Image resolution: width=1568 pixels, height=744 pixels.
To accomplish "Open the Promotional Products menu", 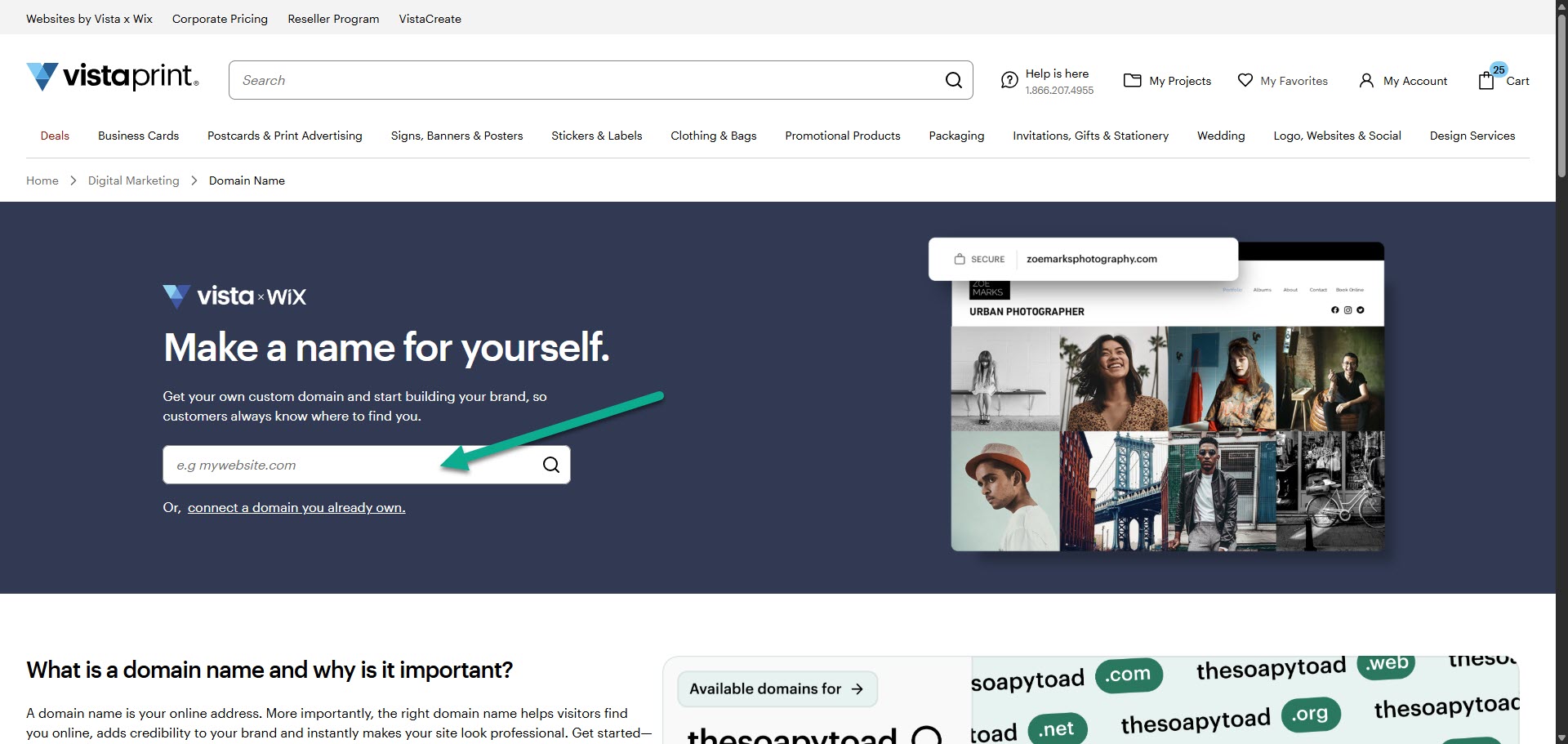I will point(843,136).
